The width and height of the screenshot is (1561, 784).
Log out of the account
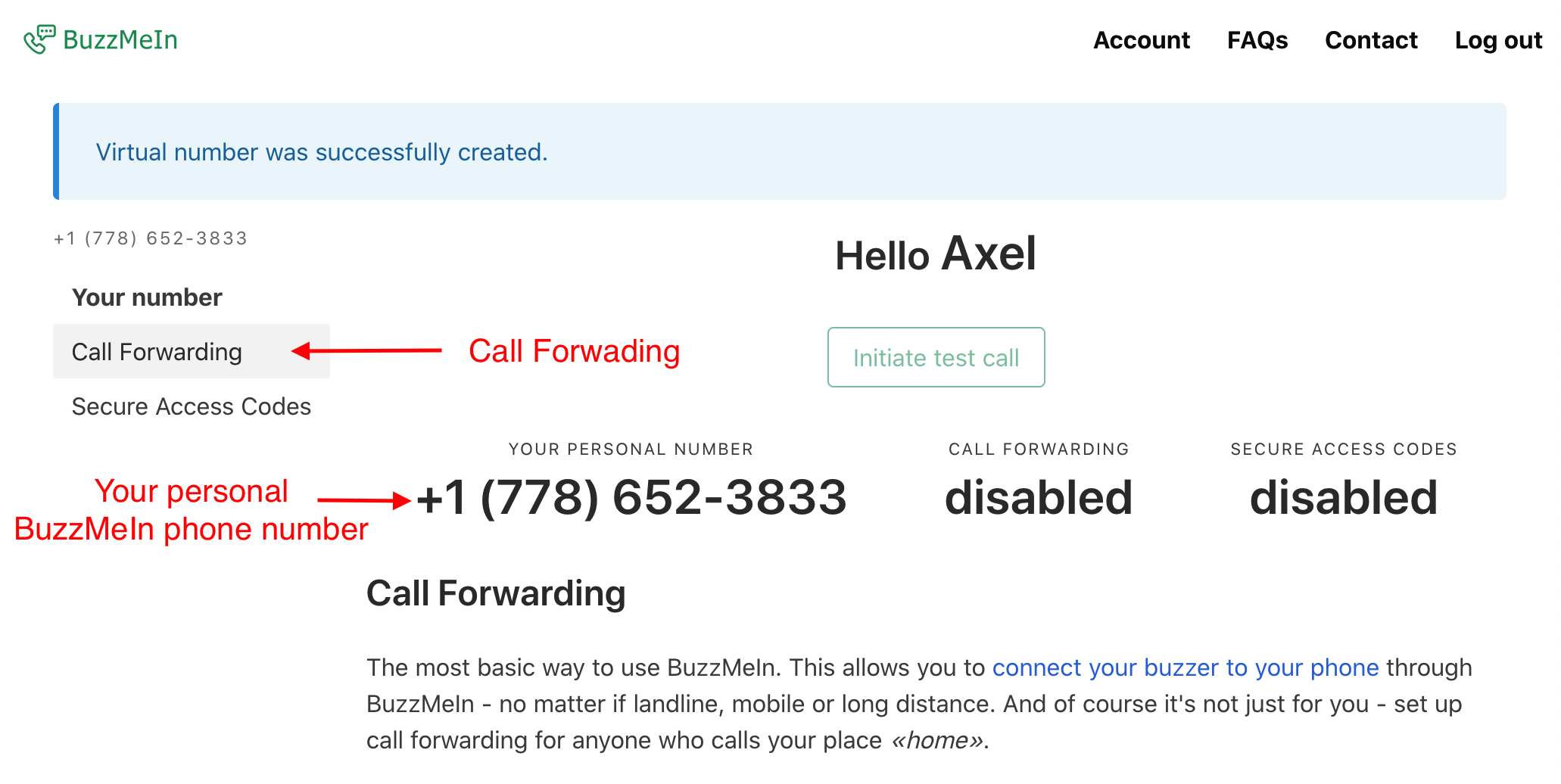tap(1497, 40)
